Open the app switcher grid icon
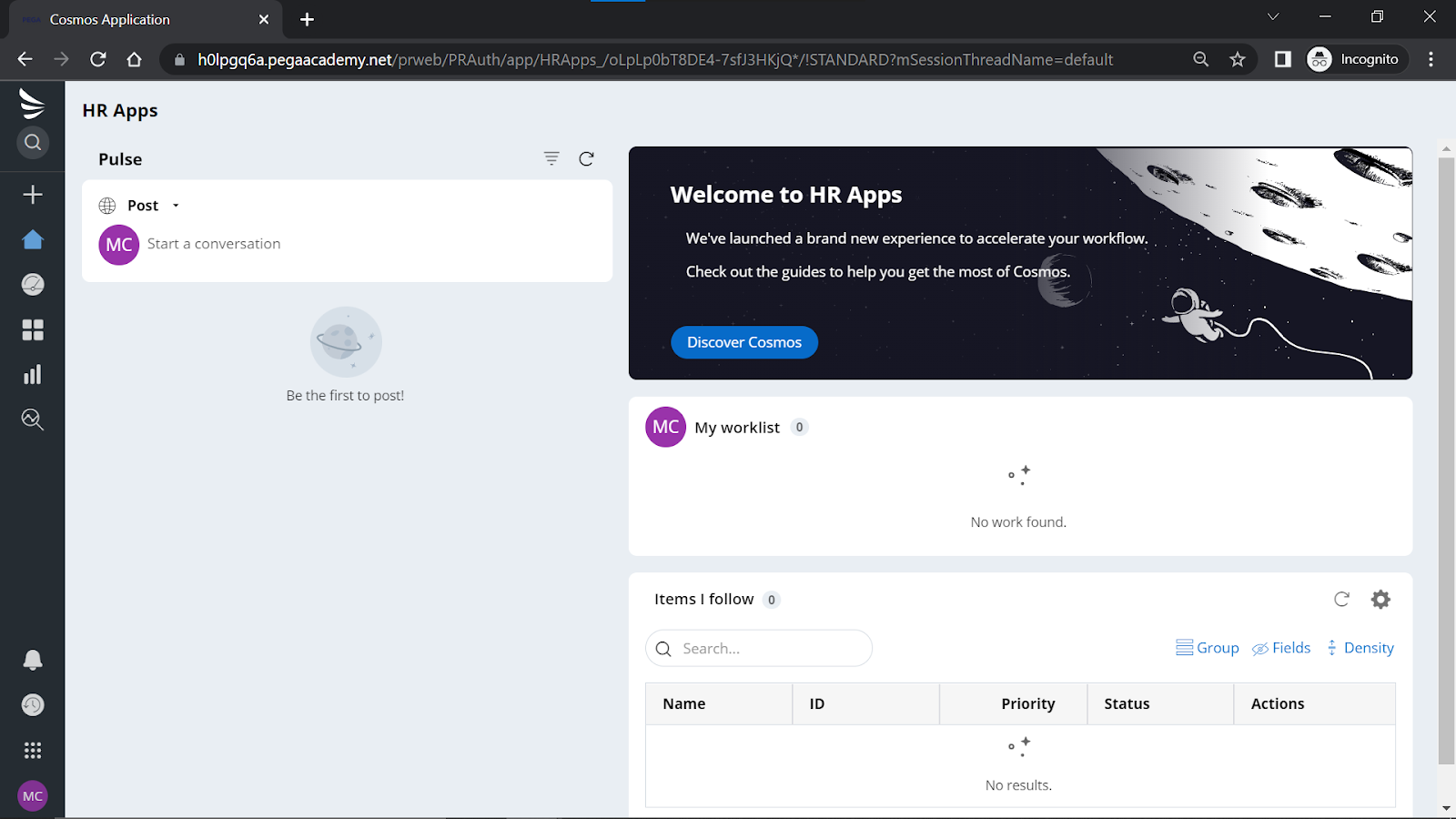 (33, 750)
